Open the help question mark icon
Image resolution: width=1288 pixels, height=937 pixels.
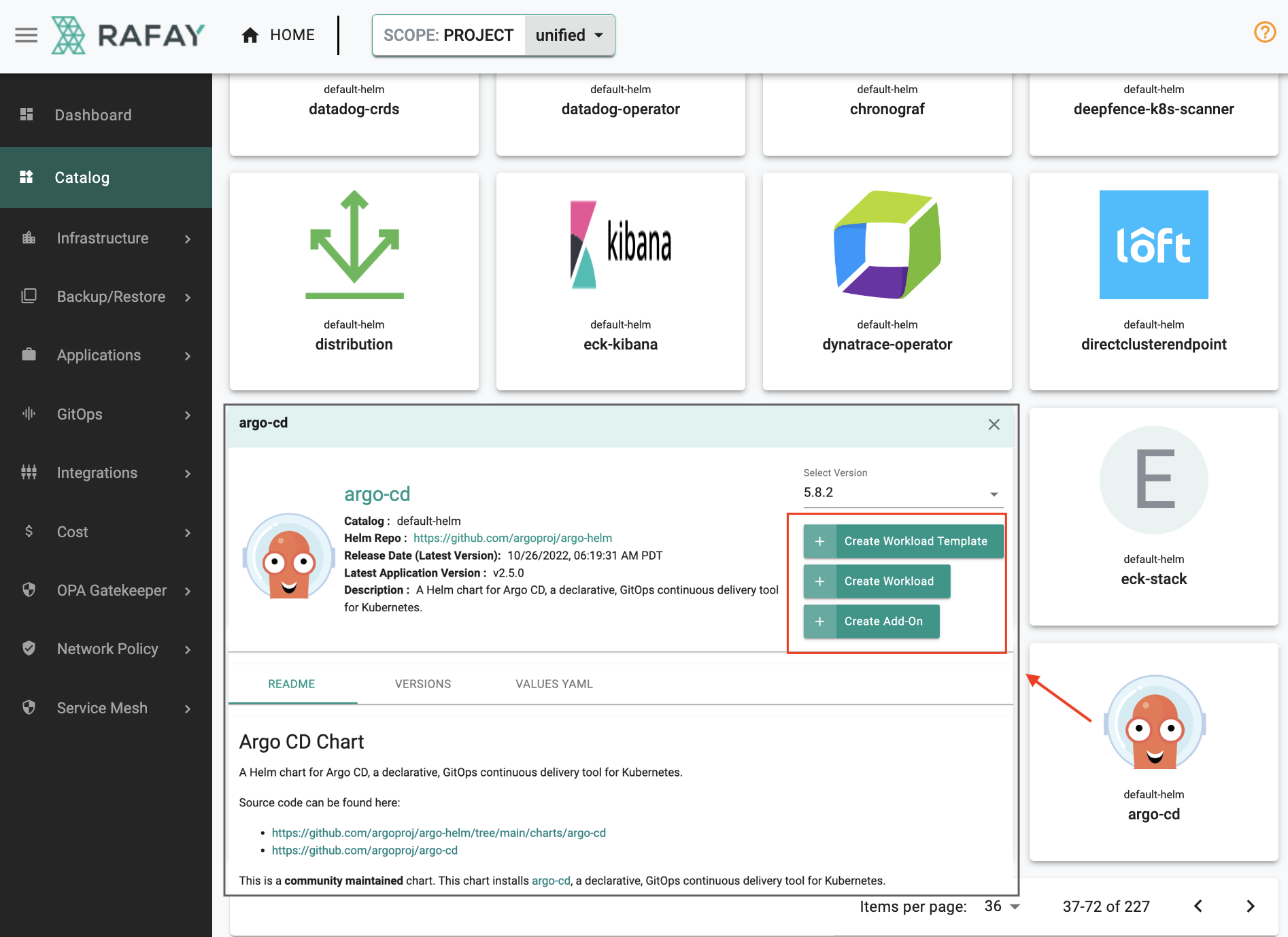pyautogui.click(x=1265, y=32)
